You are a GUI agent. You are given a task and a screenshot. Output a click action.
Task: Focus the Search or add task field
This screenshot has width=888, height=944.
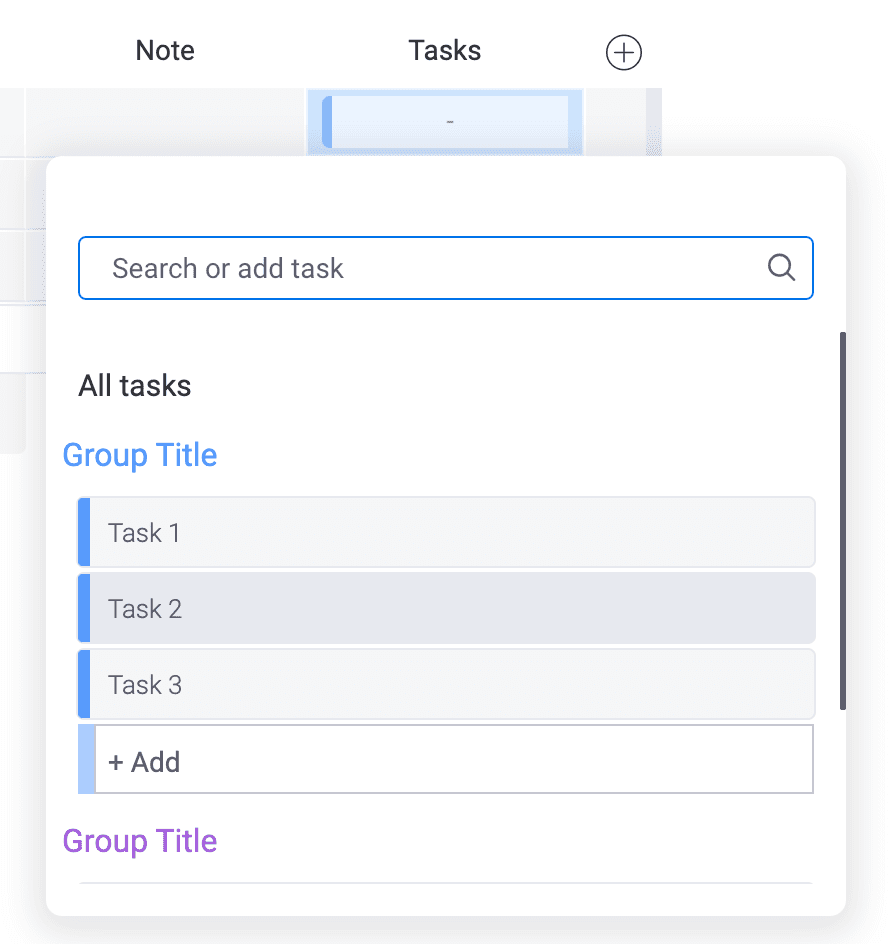click(446, 268)
